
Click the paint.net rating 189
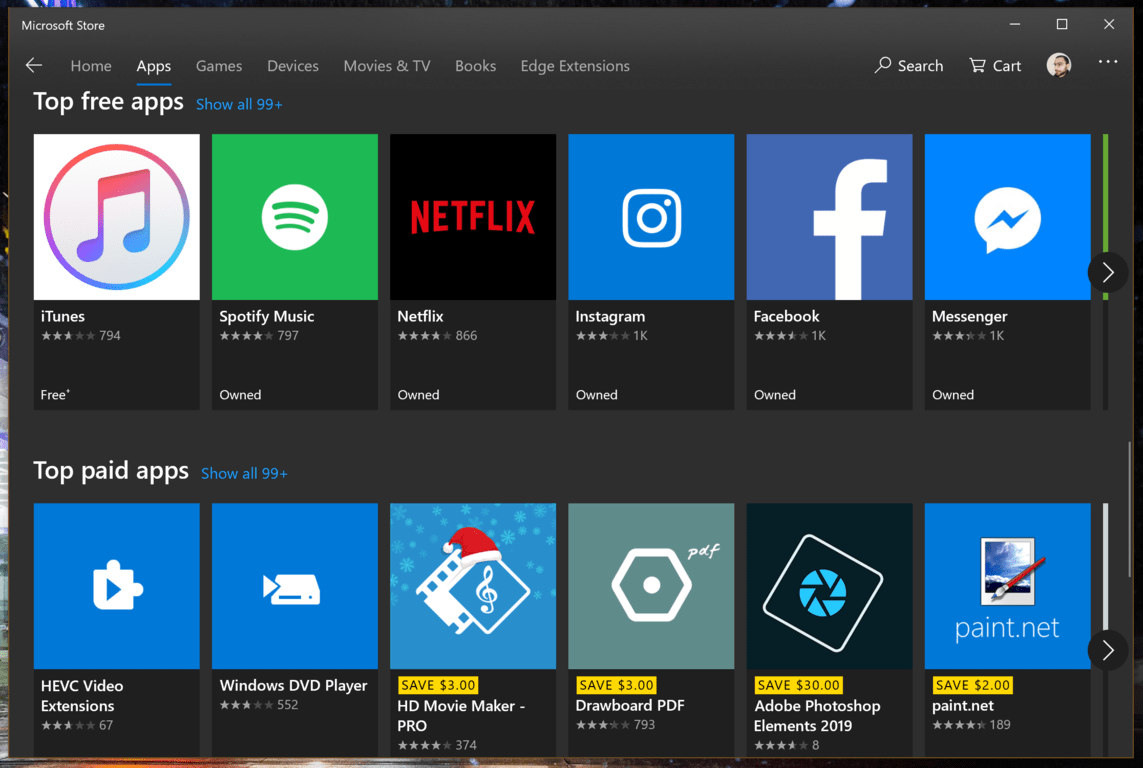(x=972, y=725)
